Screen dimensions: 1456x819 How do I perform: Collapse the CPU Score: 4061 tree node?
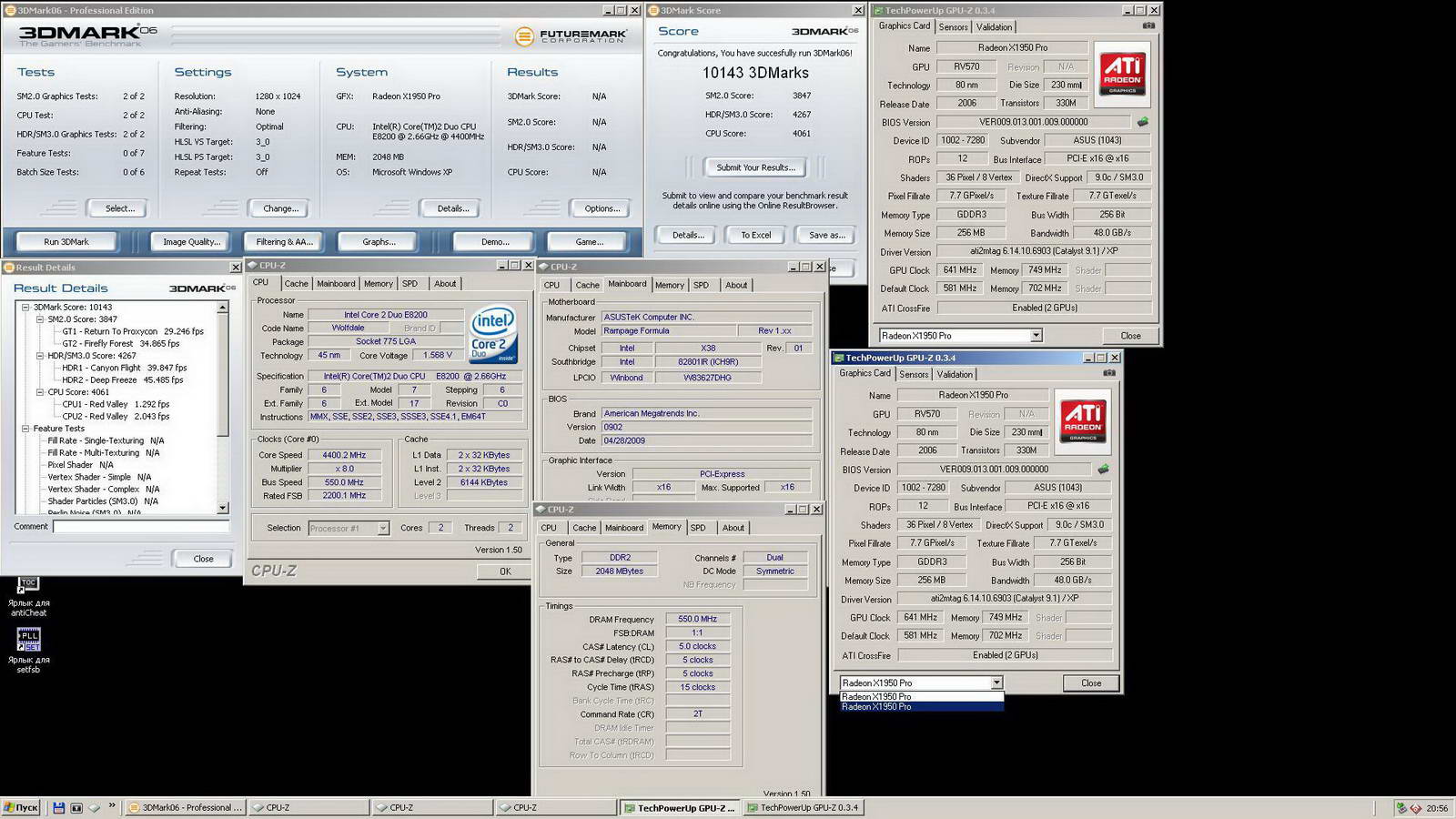[40, 392]
